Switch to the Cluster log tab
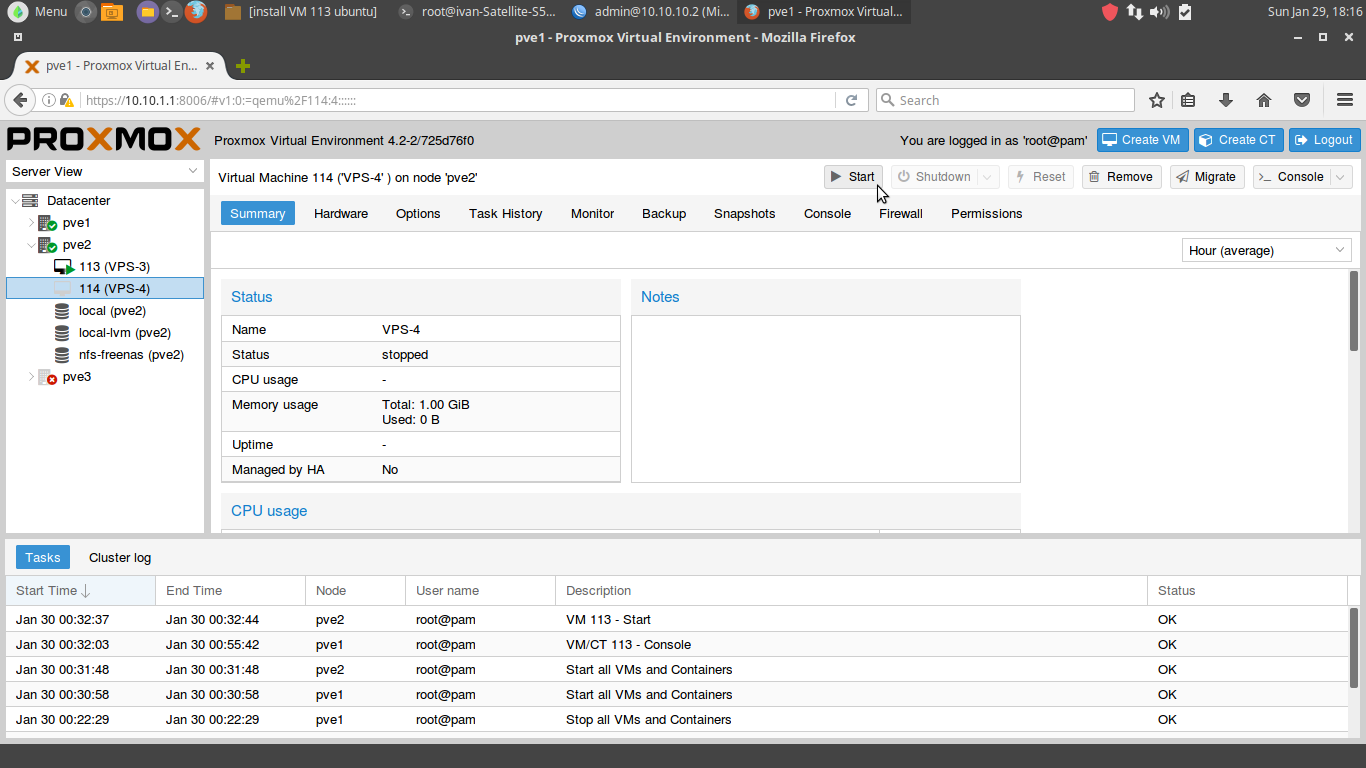 tap(120, 557)
